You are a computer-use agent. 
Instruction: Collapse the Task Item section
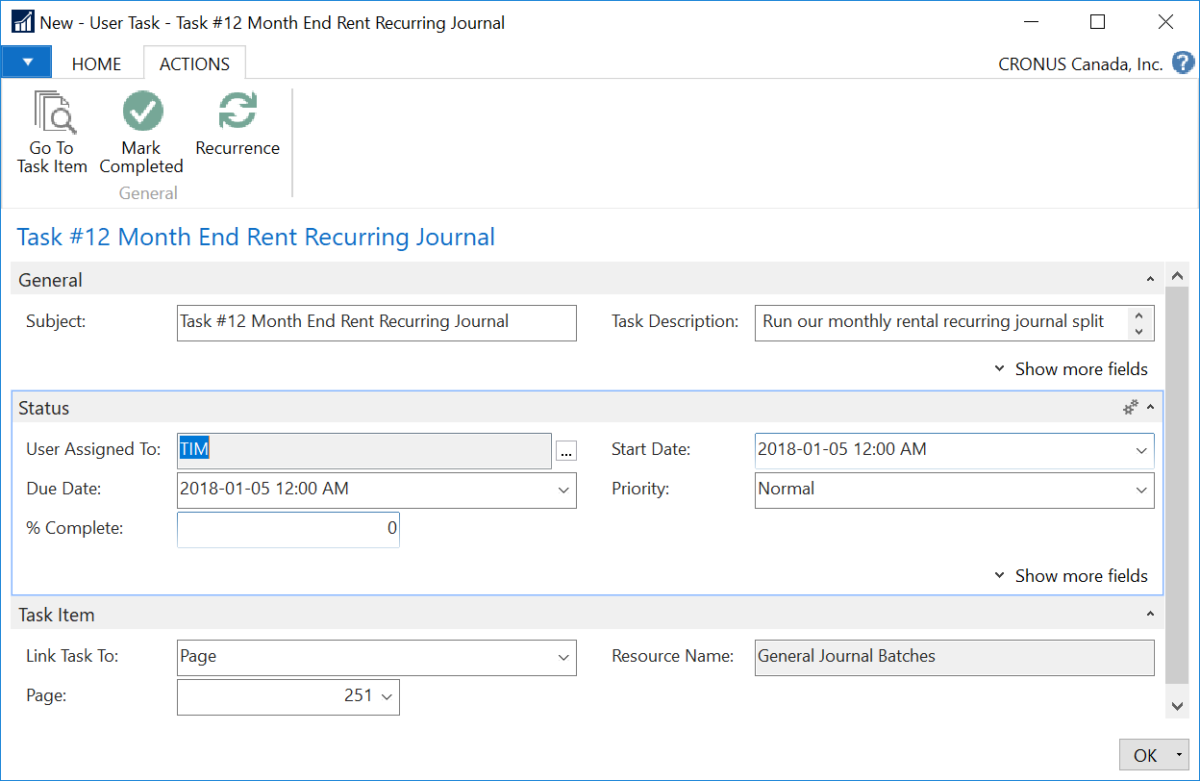pos(1150,614)
